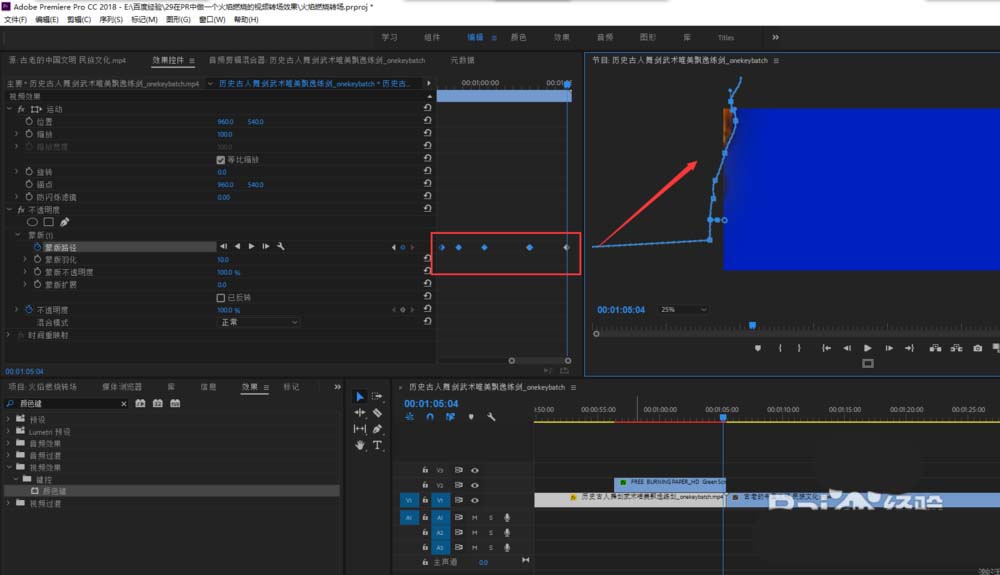Step back one frame in Program monitor
This screenshot has height=575, width=1000.
tap(847, 348)
